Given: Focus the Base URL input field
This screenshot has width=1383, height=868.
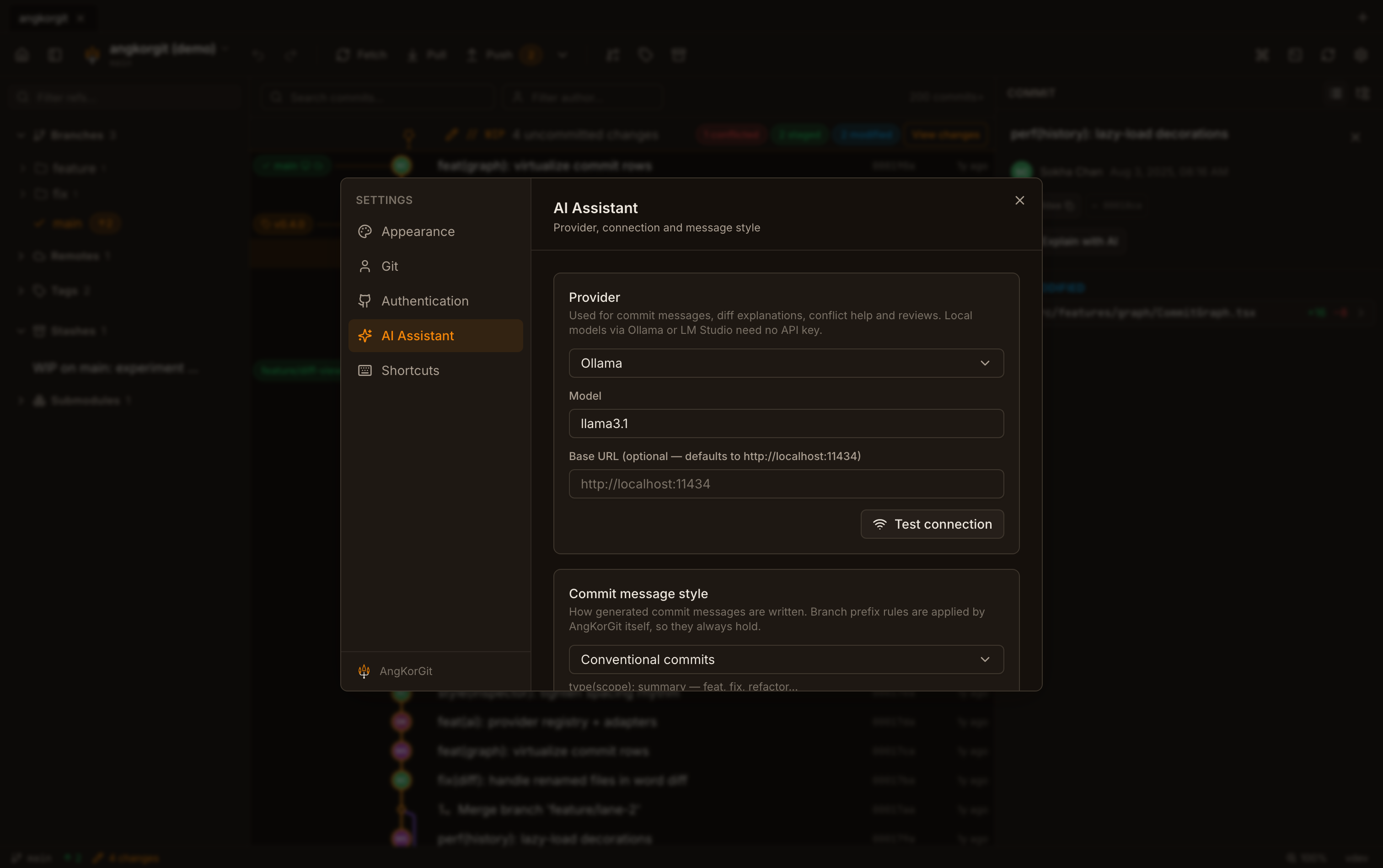Looking at the screenshot, I should [786, 484].
